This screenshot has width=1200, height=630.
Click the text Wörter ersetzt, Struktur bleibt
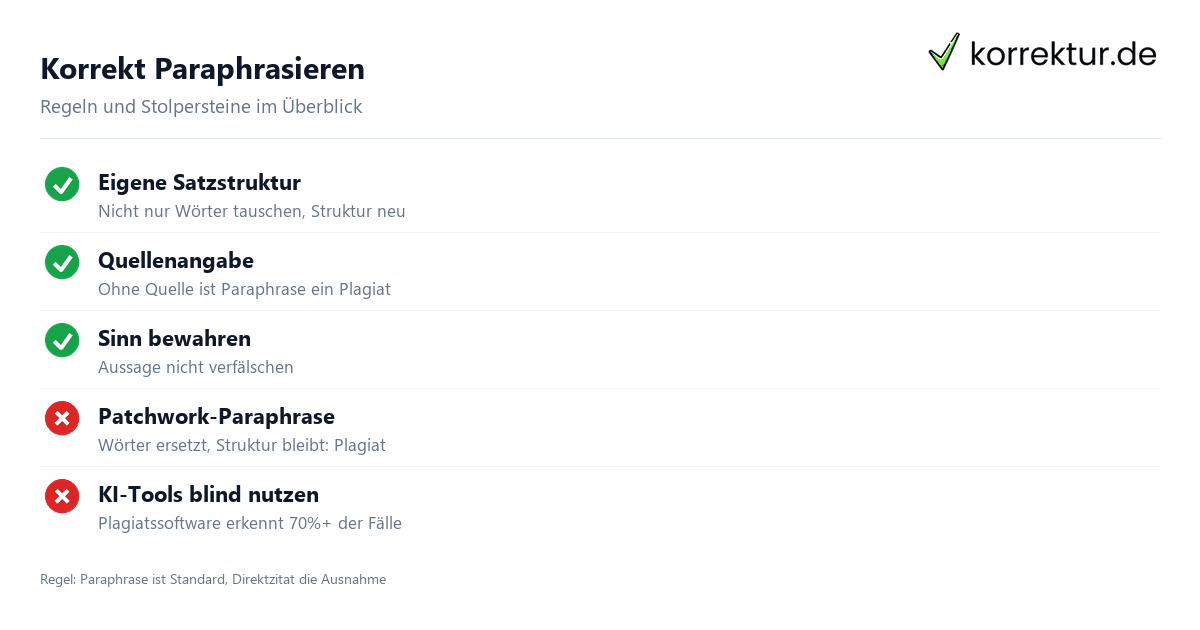214,445
